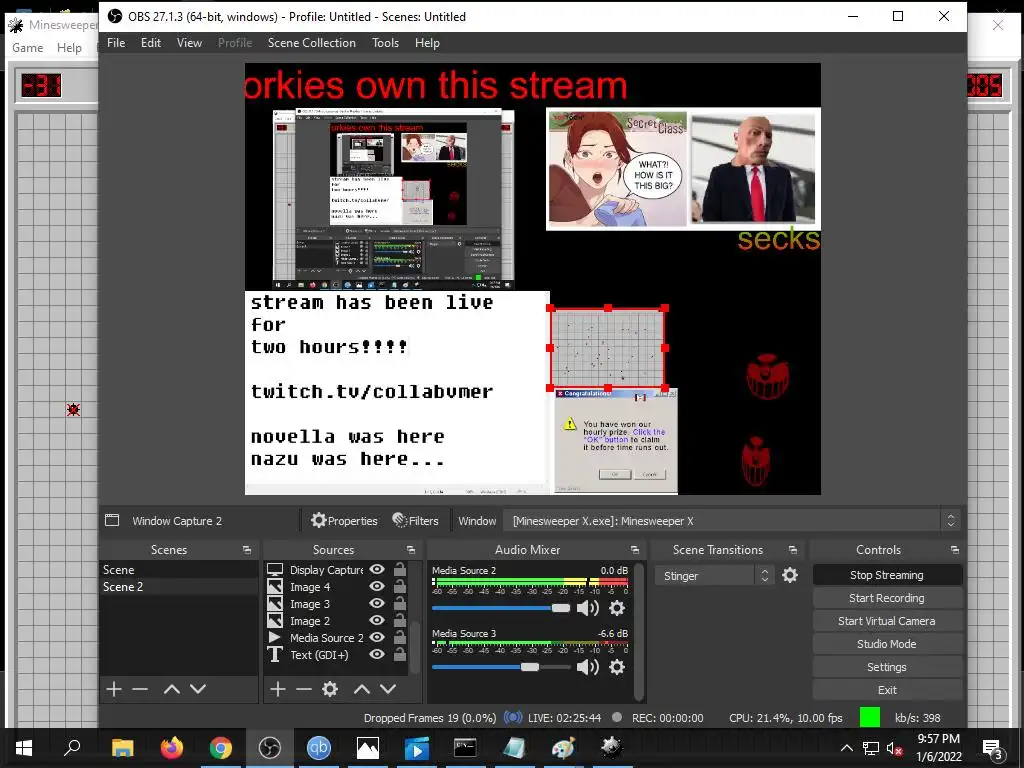The image size is (1024, 768).
Task: Open OBS Studio from the taskbar
Action: click(x=270, y=748)
